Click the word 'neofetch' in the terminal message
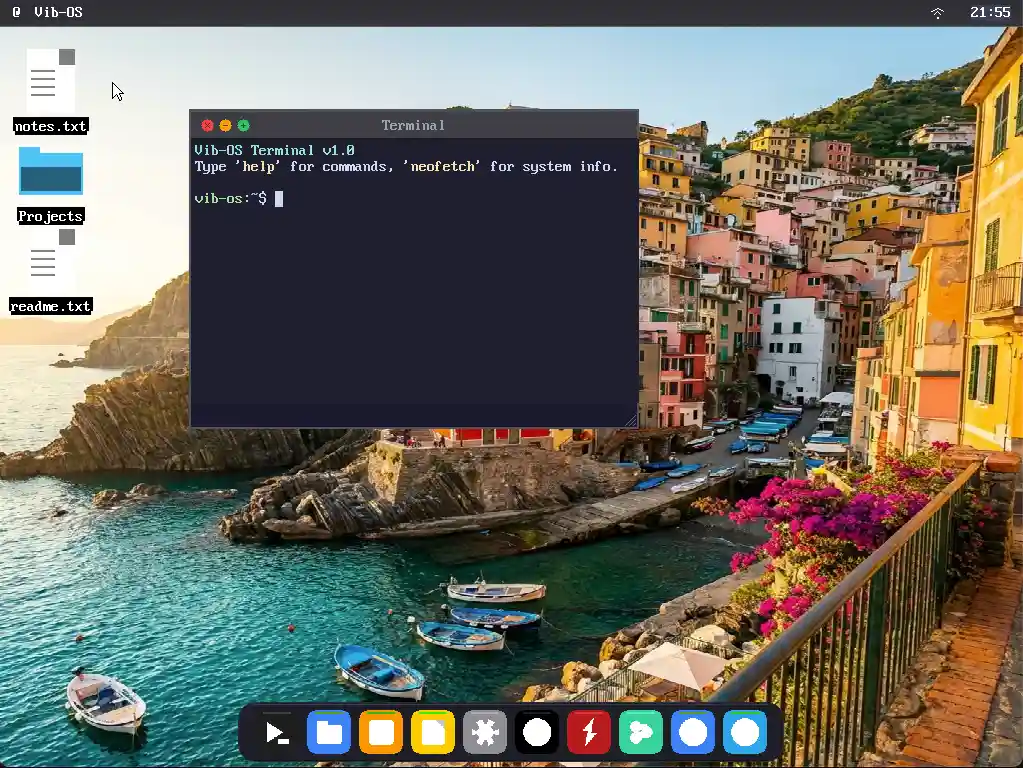The height and width of the screenshot is (768, 1023). 441,166
